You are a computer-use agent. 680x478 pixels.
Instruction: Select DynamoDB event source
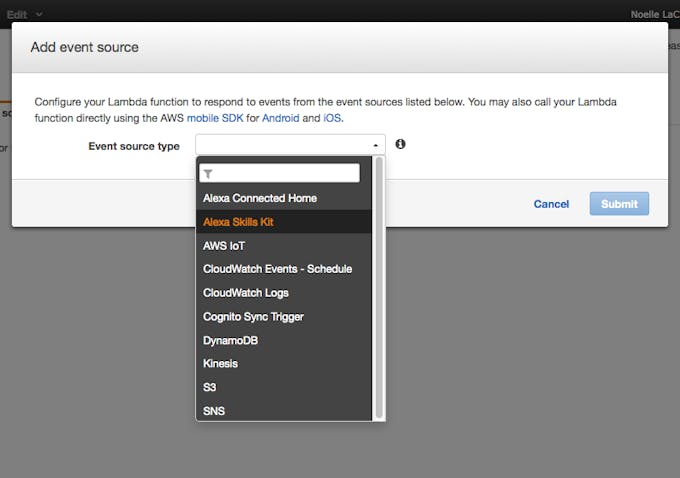[284, 340]
